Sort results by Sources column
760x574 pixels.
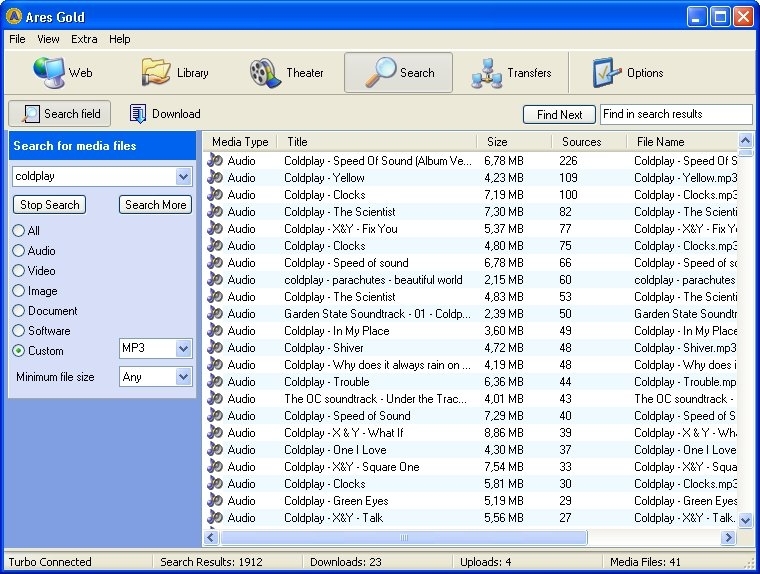(589, 142)
